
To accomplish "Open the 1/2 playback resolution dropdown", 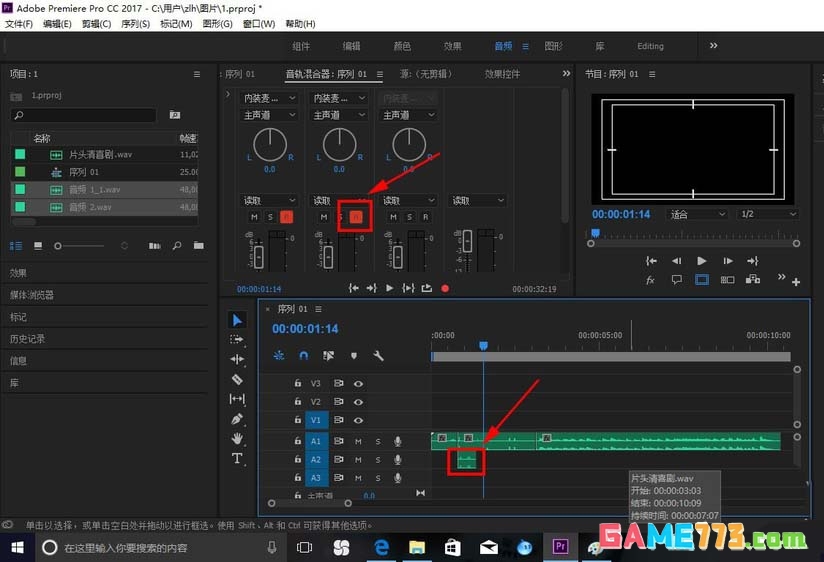I will (767, 214).
